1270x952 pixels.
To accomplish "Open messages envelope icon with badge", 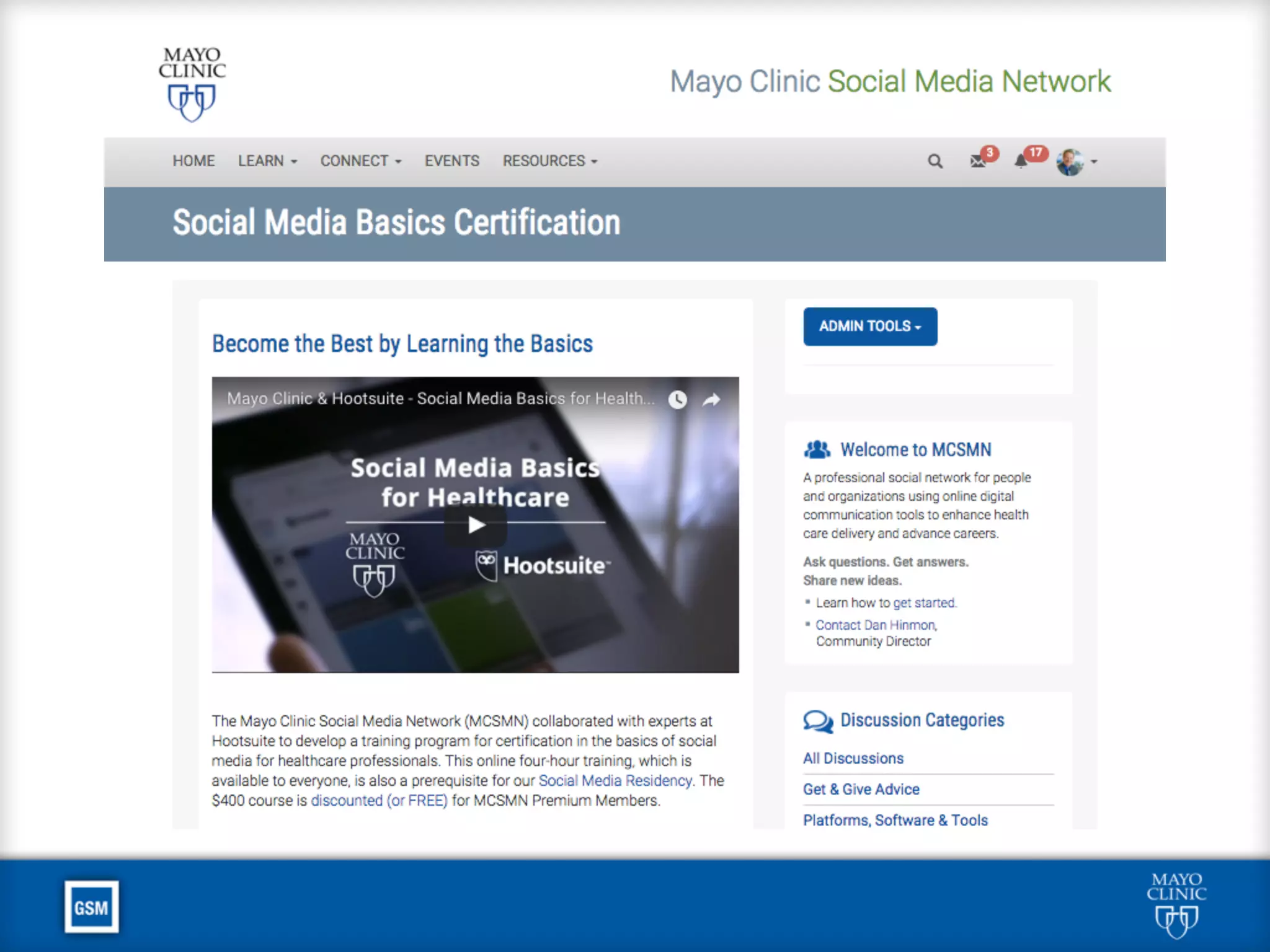I will tap(979, 161).
